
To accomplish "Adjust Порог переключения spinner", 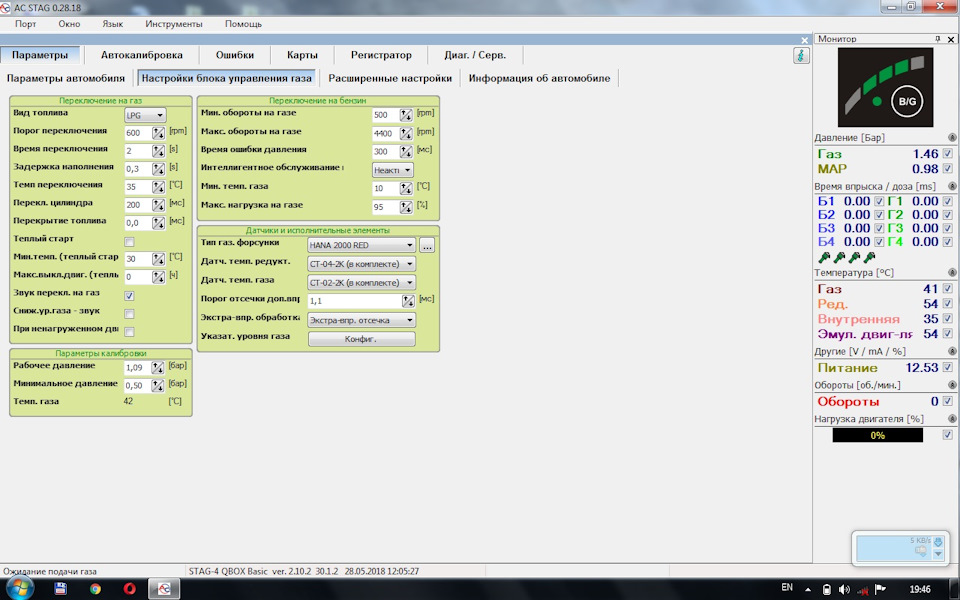I will pyautogui.click(x=159, y=133).
